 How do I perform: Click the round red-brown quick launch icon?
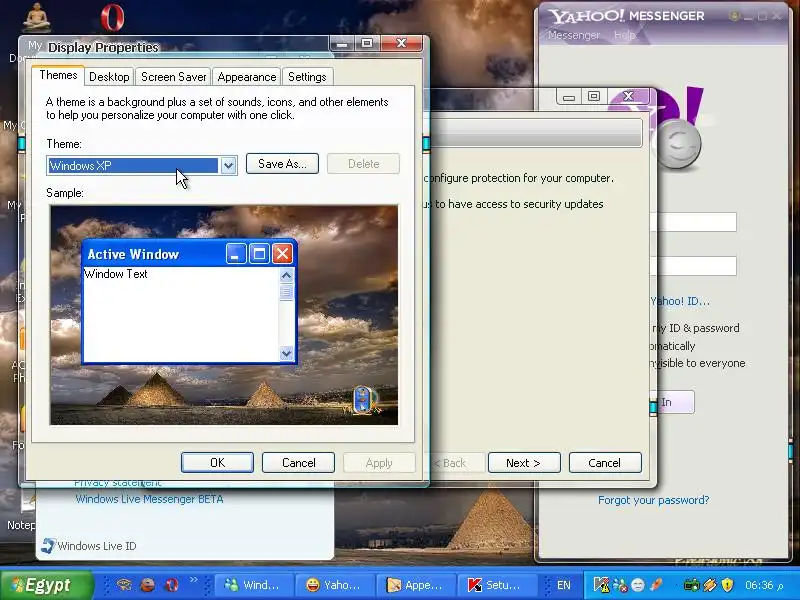(148, 585)
